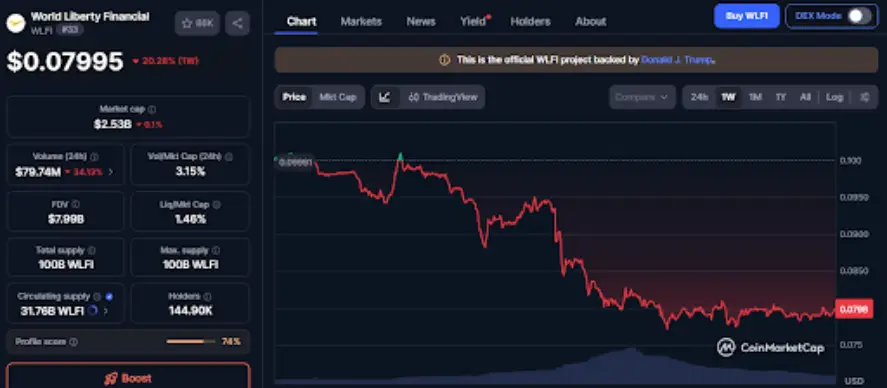Enable the Log scale
887x388 pixels.
pos(834,97)
